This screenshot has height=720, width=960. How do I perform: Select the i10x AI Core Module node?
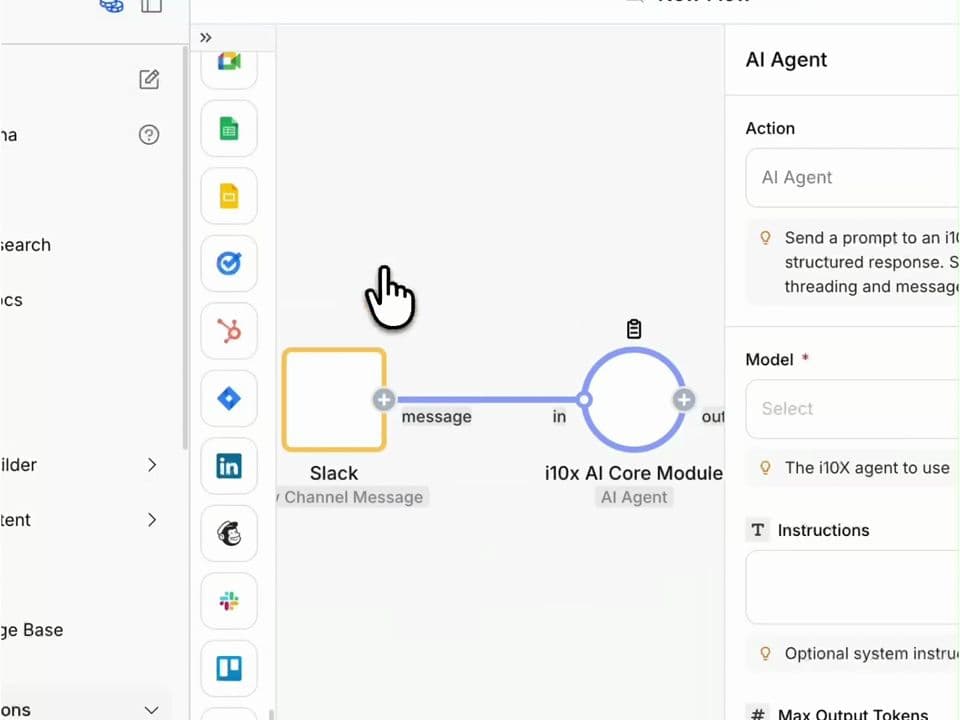pyautogui.click(x=634, y=400)
